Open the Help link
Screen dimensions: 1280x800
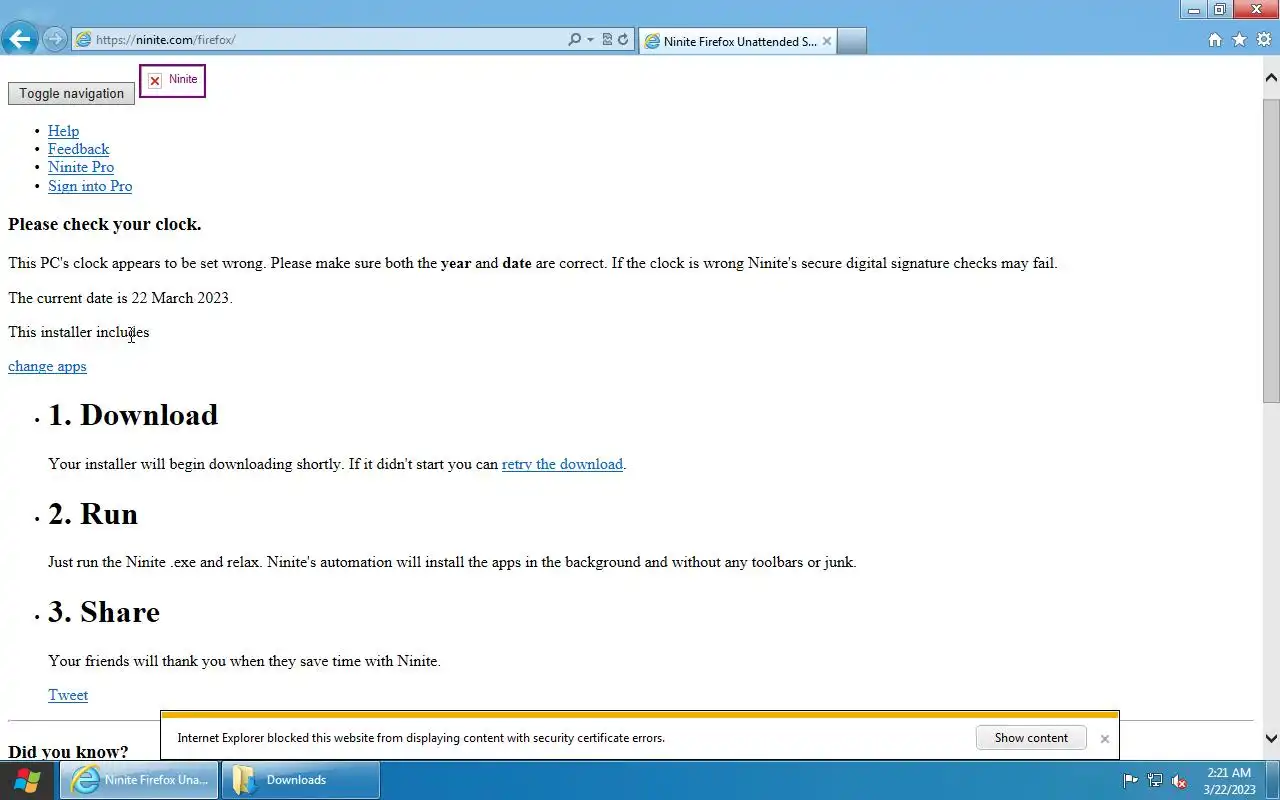tap(63, 131)
